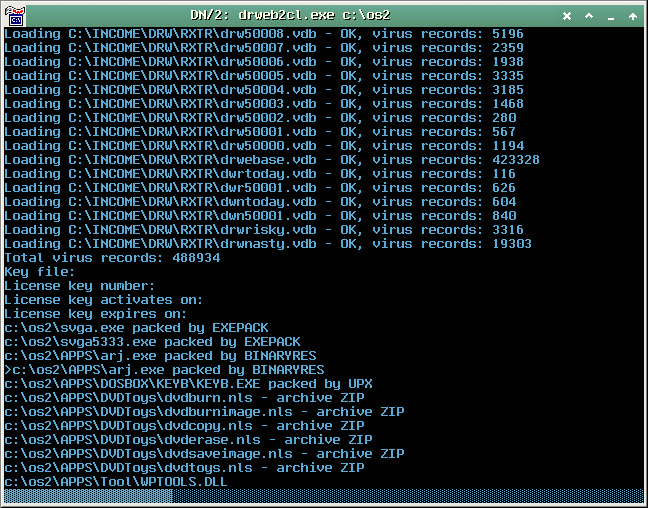Click the record count 19303
This screenshot has height=508, width=648.
pos(512,244)
